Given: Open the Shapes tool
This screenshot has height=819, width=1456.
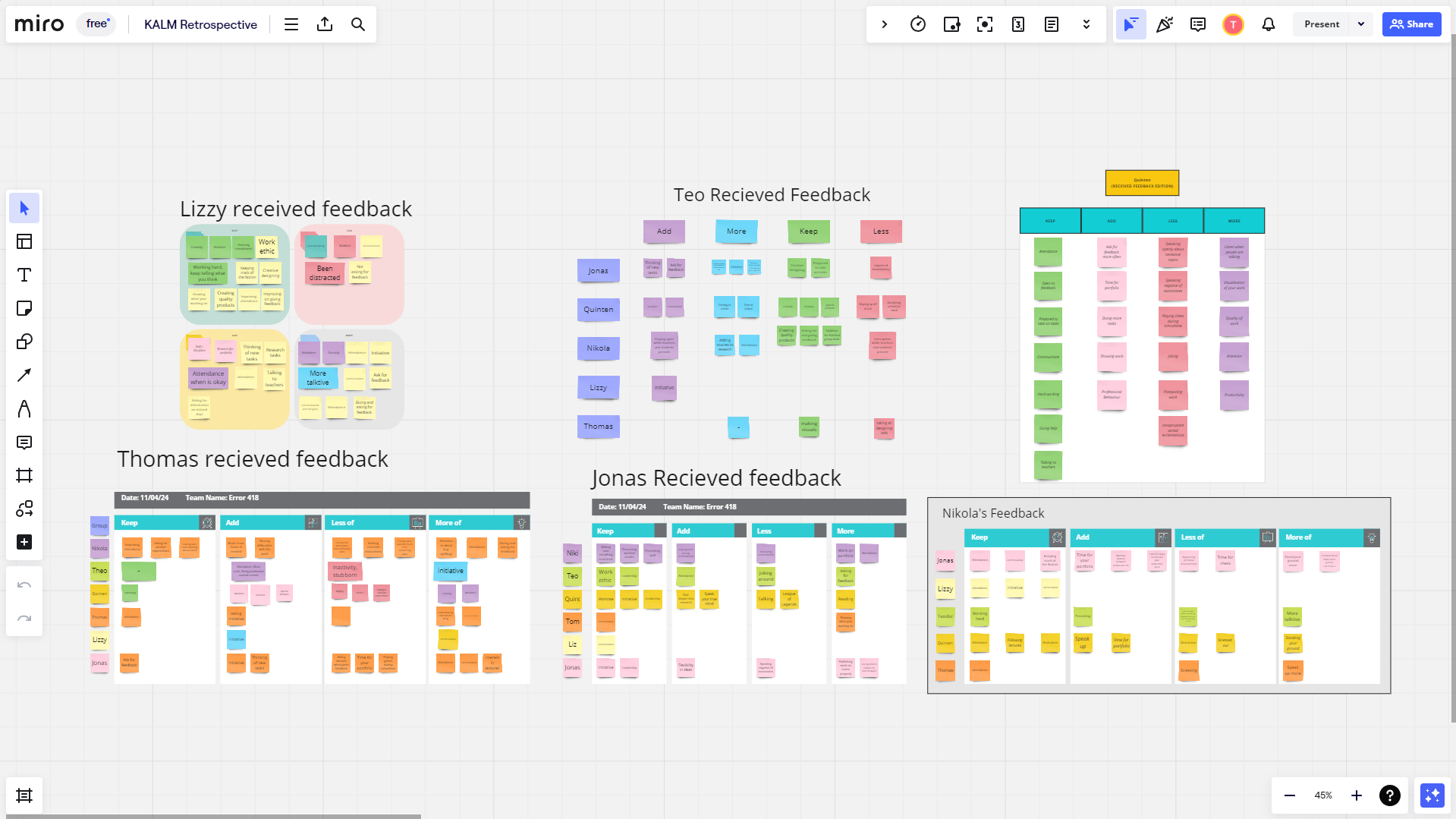Looking at the screenshot, I should click(x=24, y=342).
